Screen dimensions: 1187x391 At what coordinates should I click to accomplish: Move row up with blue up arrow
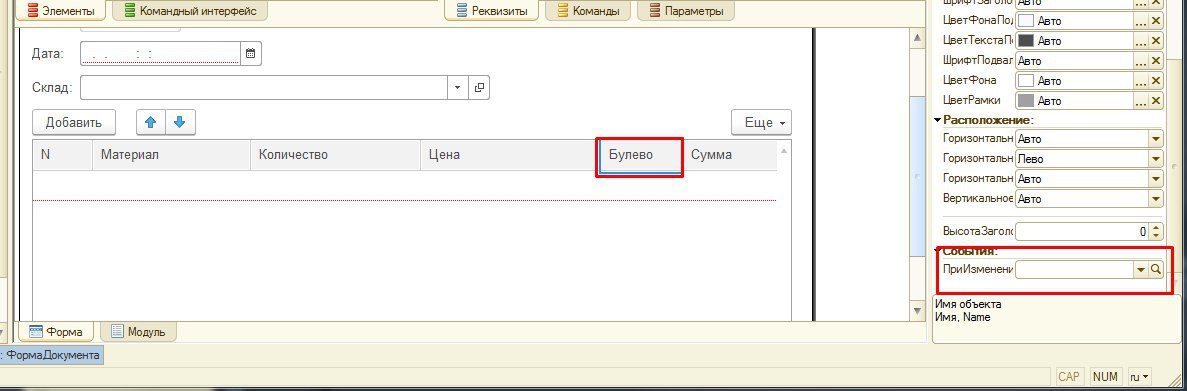coord(150,122)
